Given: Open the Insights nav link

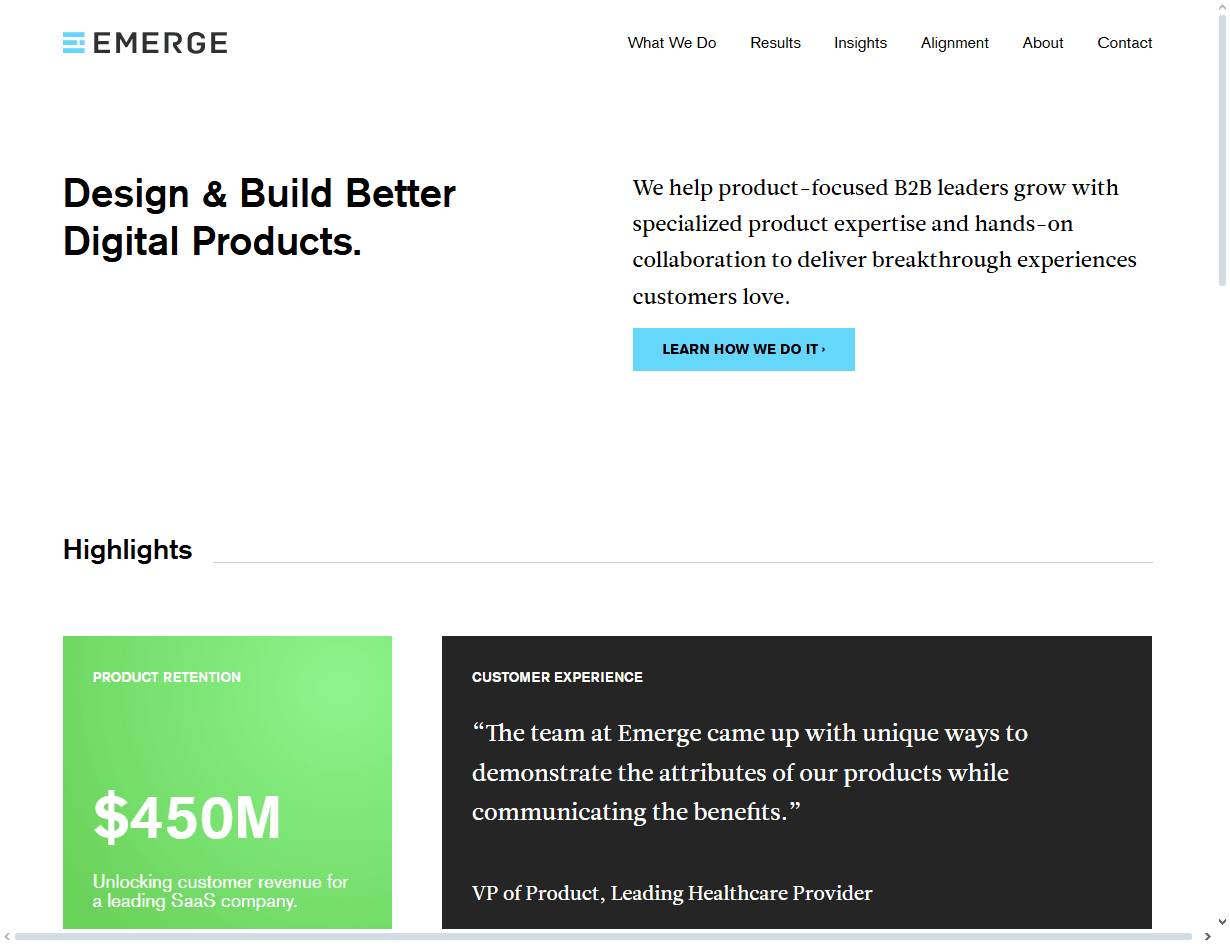Looking at the screenshot, I should point(860,43).
